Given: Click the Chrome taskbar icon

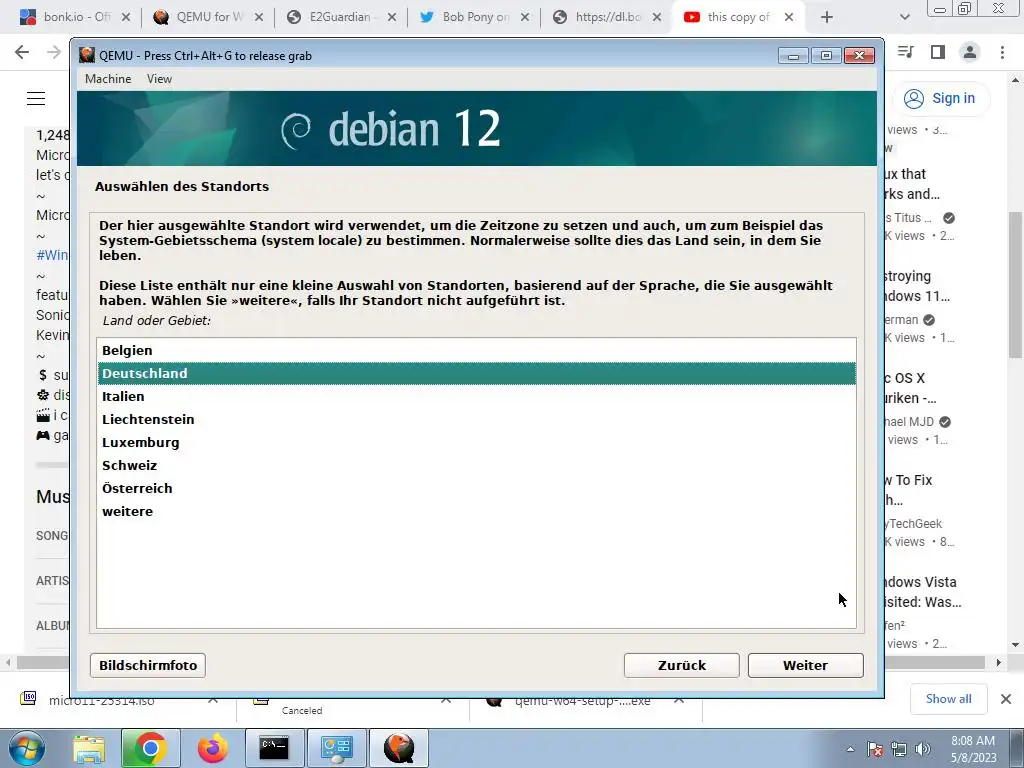Looking at the screenshot, I should tap(150, 748).
